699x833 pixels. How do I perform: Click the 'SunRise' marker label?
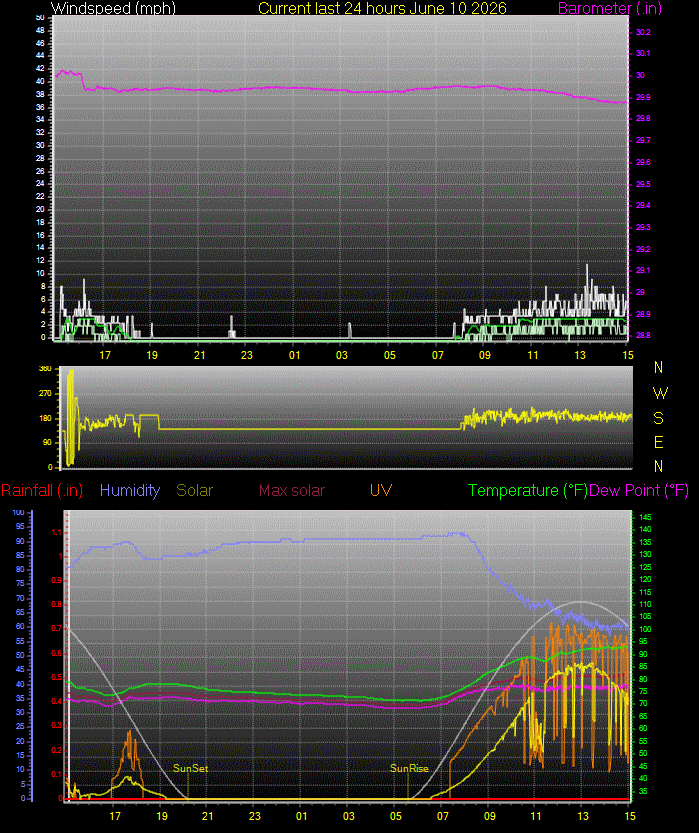click(x=409, y=768)
